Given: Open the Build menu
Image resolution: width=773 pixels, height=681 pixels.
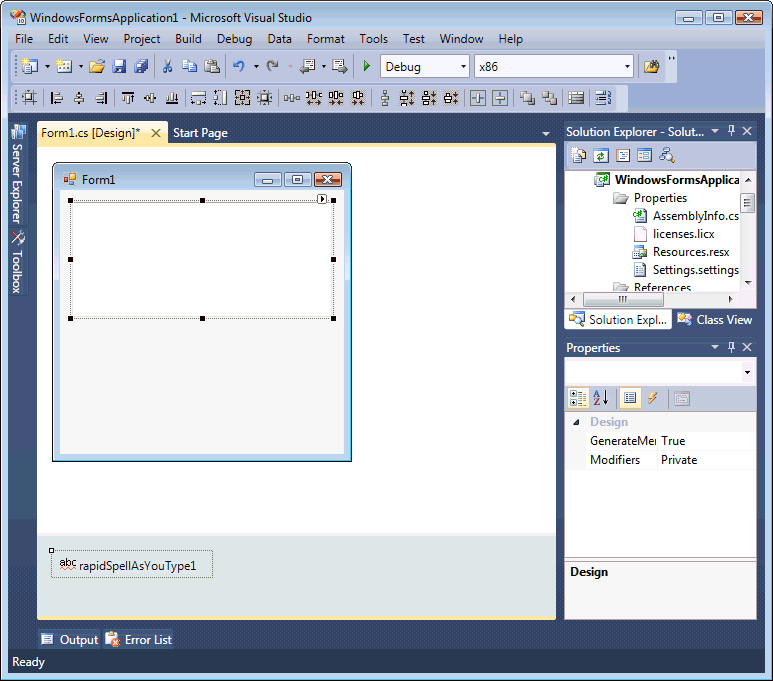Looking at the screenshot, I should pyautogui.click(x=188, y=39).
